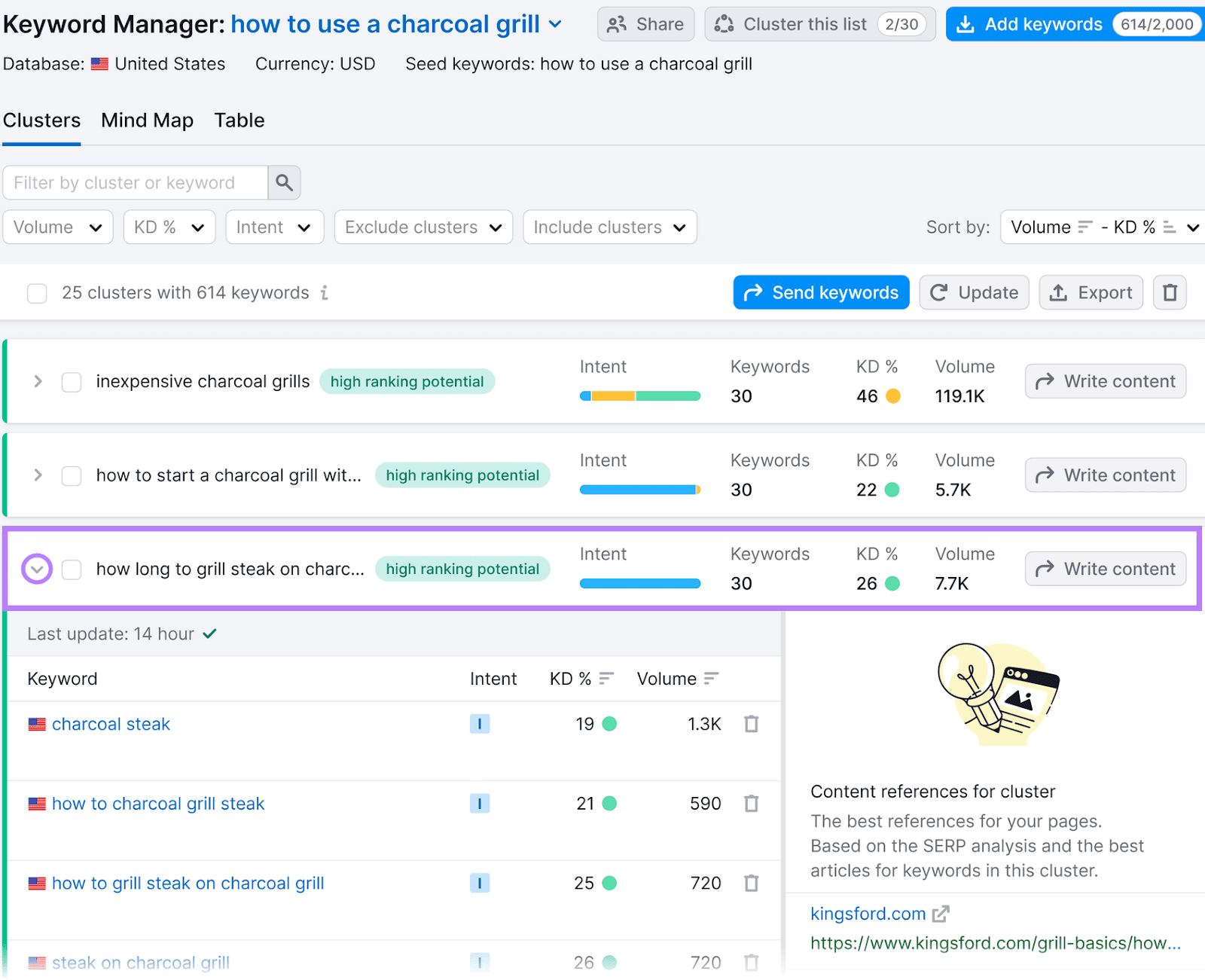Click the trash icon next to Export
1205x980 pixels.
[x=1170, y=292]
